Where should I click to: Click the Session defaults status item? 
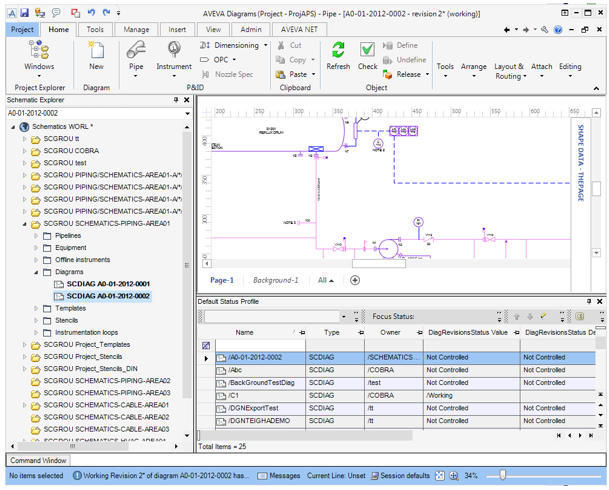[x=400, y=475]
